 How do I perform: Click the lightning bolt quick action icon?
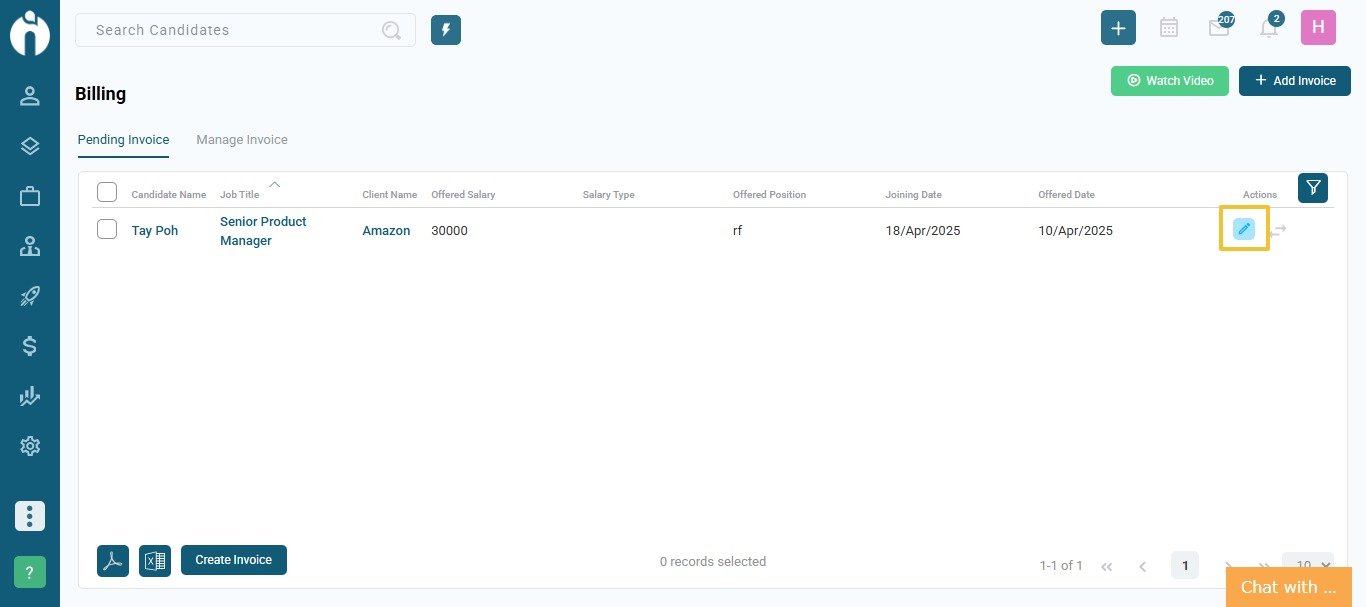[446, 30]
